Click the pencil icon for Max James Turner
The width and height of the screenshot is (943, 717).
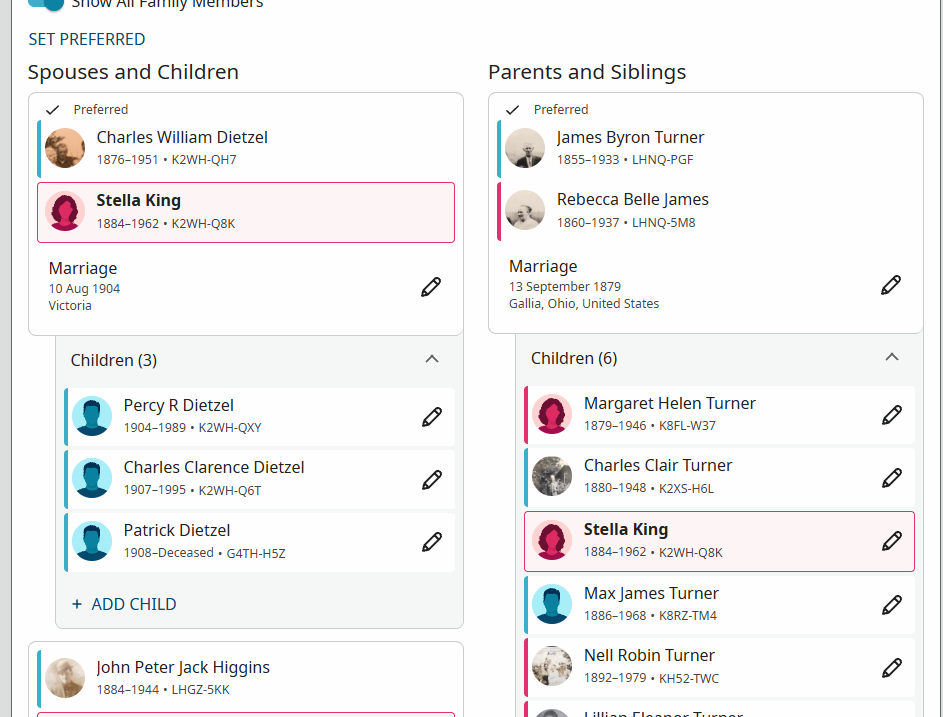[x=892, y=605]
